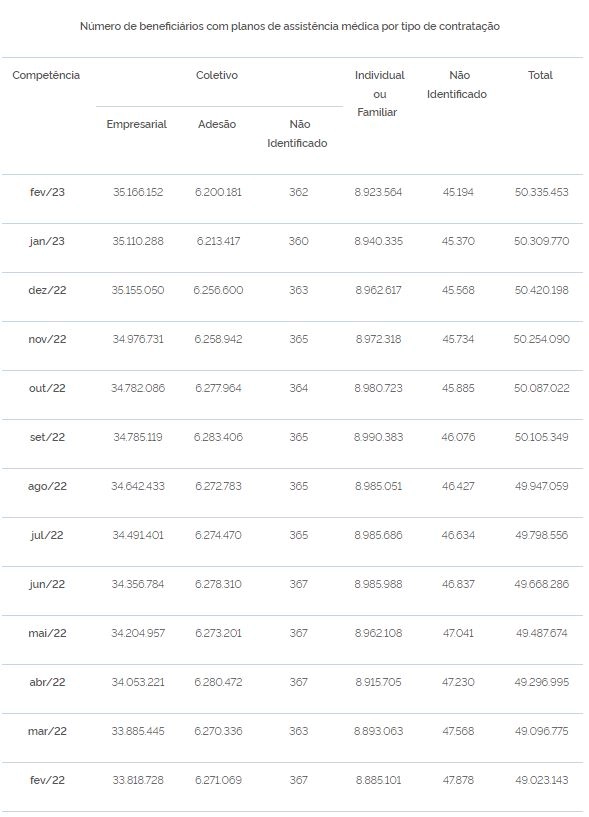
Task: Click the Competência column header
Action: pos(46,75)
